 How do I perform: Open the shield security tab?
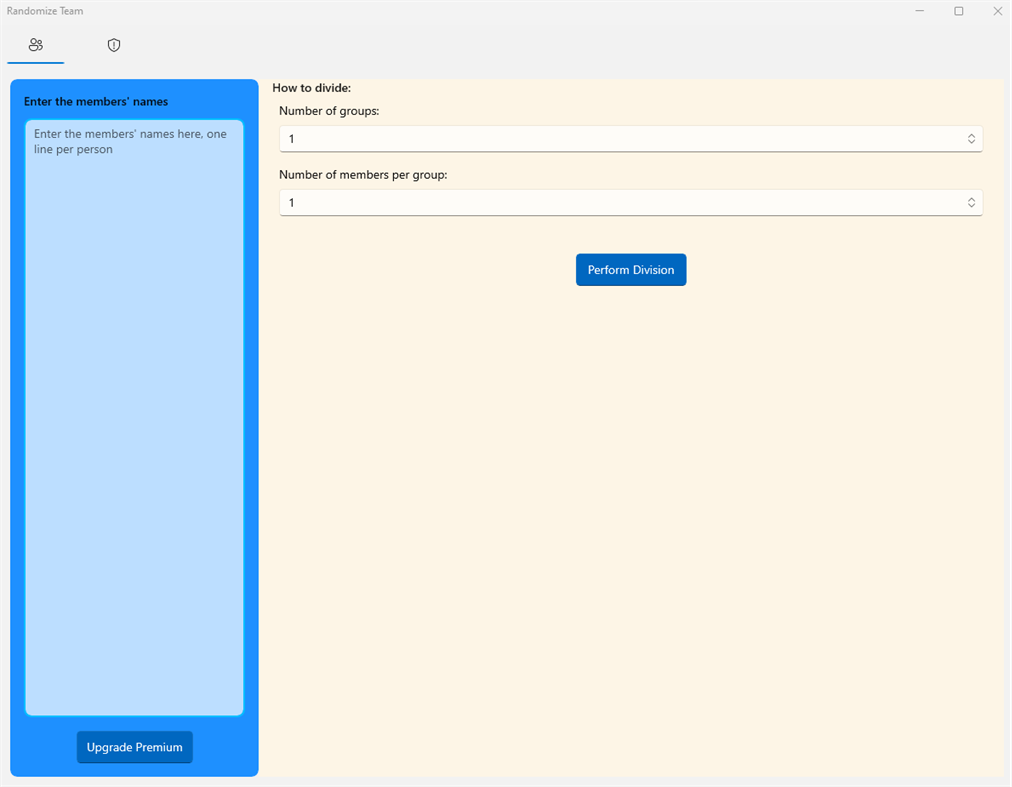113,45
